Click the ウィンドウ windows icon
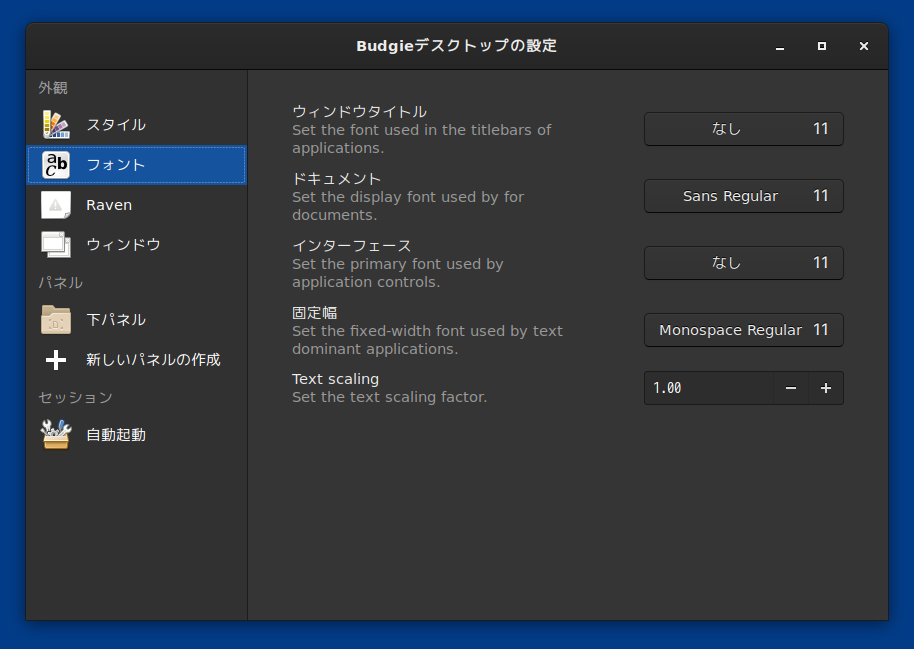 56,245
